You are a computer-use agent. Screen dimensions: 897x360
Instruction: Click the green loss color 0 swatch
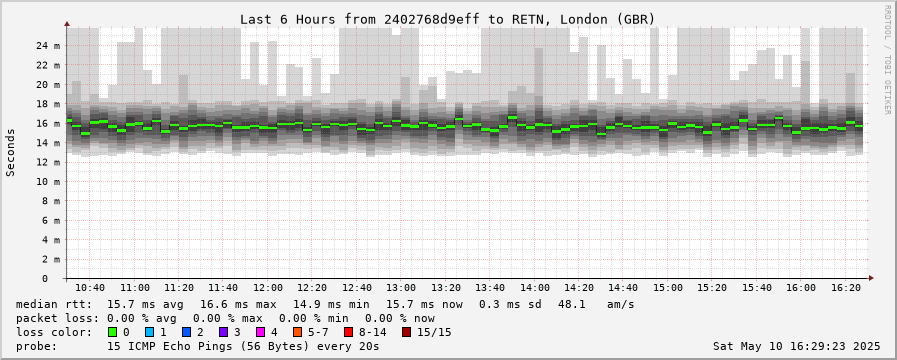pos(112,332)
